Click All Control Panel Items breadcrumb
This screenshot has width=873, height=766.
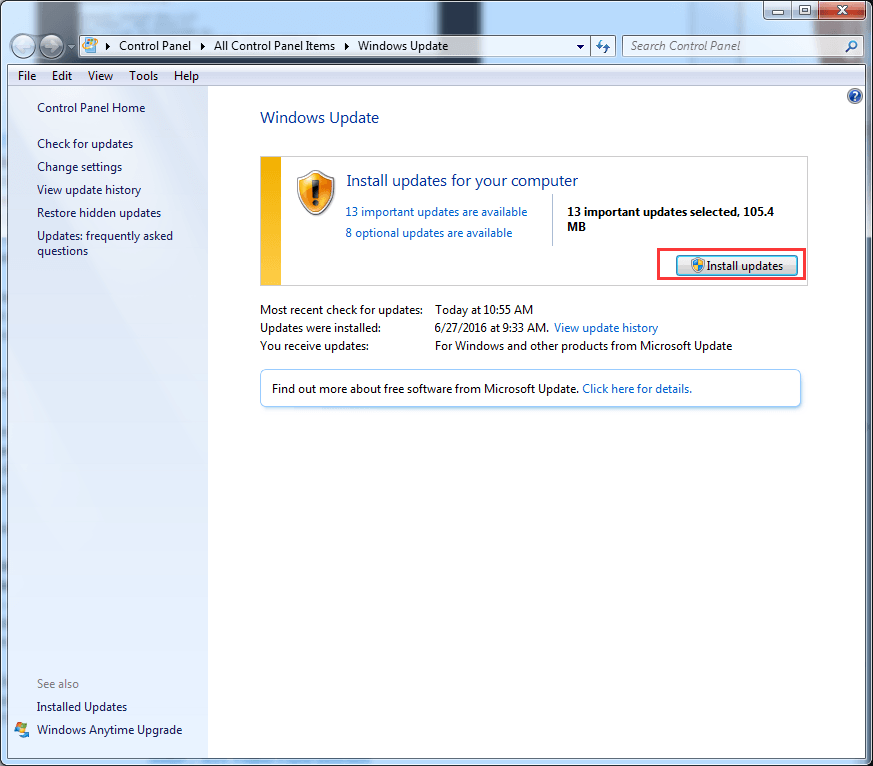[274, 46]
